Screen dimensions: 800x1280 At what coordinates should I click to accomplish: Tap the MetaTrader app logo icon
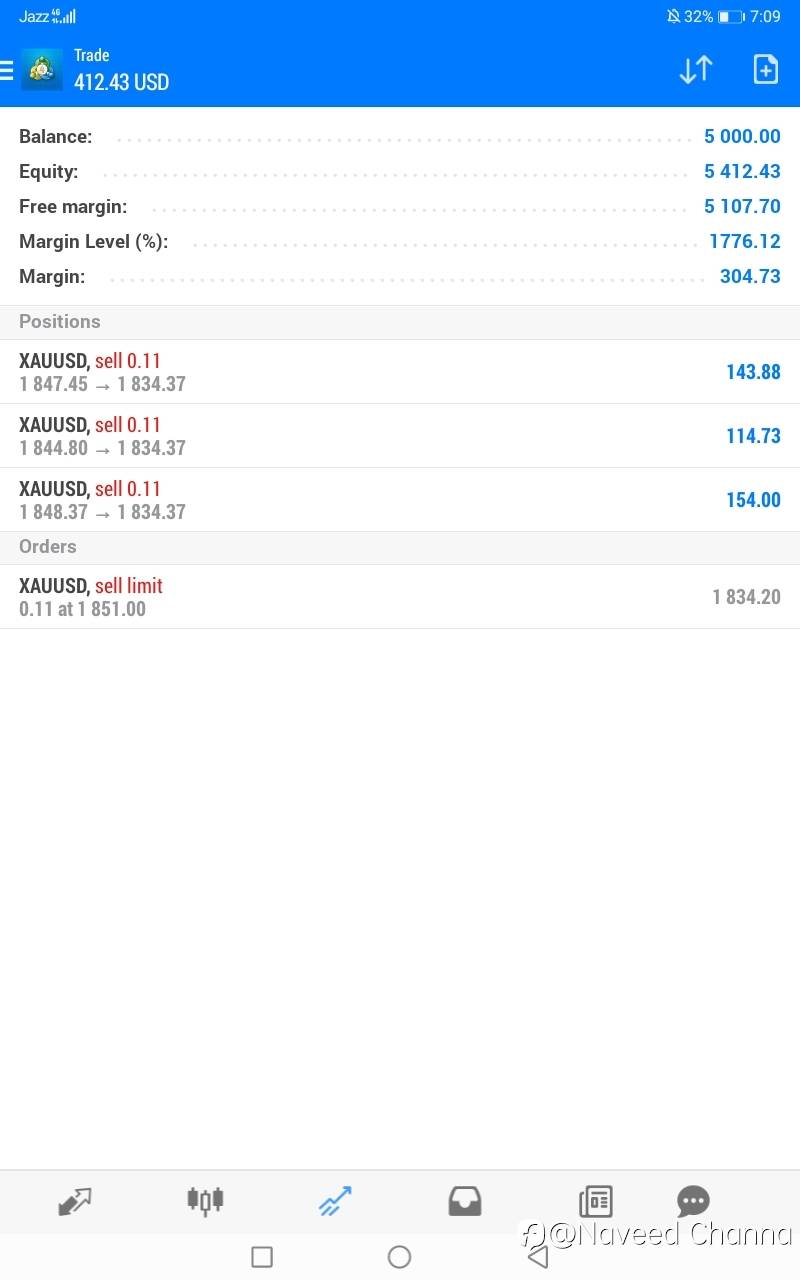pyautogui.click(x=42, y=70)
